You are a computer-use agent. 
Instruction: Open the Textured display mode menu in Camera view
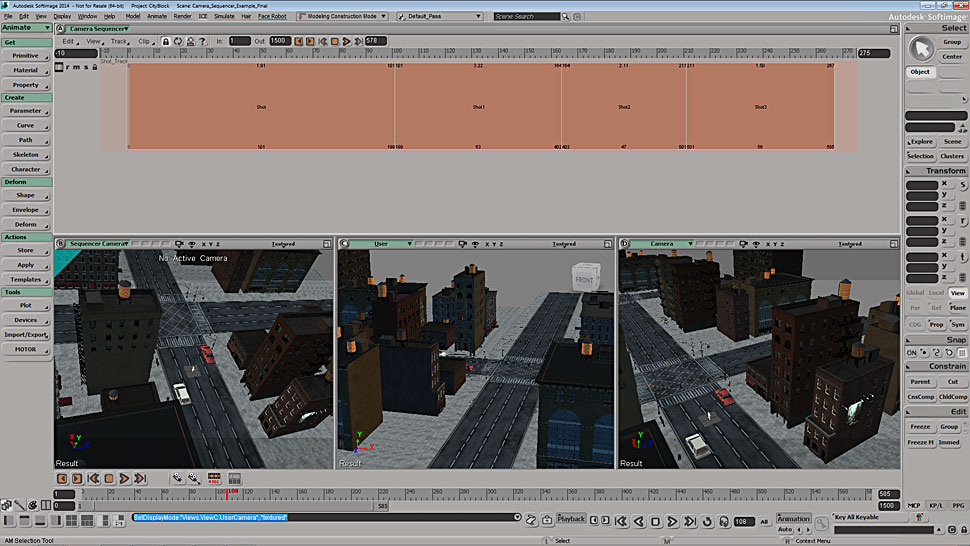(849, 243)
